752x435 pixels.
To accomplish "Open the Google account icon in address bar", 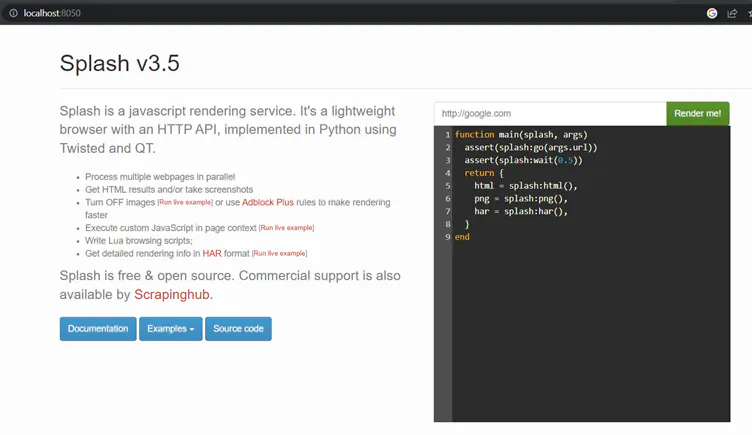I will pyautogui.click(x=712, y=13).
